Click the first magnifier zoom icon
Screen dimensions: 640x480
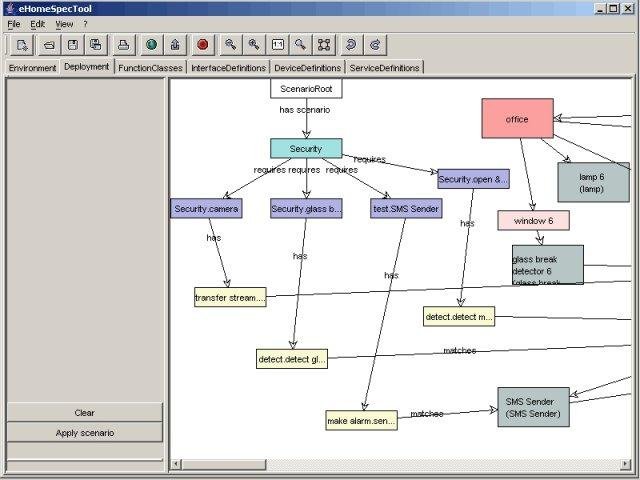coord(231,44)
